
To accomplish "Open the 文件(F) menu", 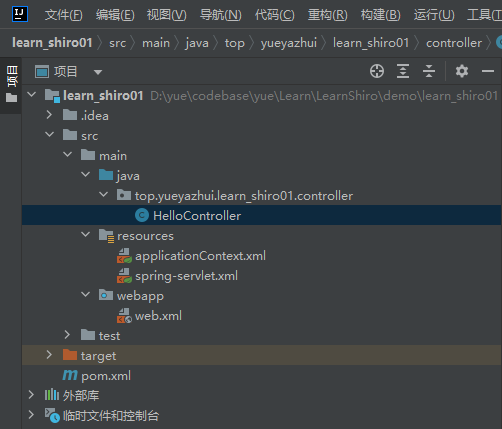I will pyautogui.click(x=64, y=15).
